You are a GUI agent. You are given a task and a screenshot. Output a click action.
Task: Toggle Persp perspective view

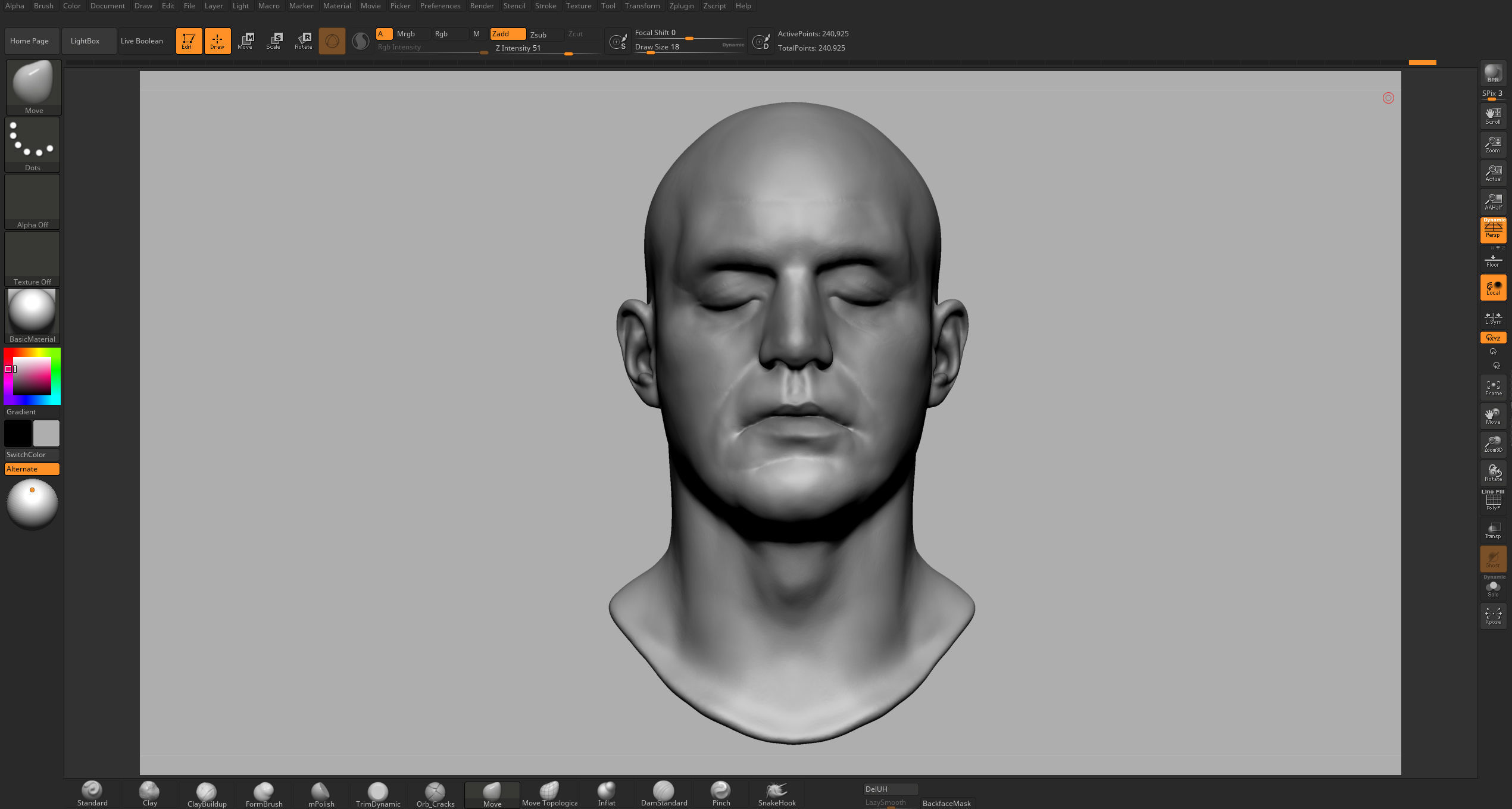pyautogui.click(x=1493, y=230)
